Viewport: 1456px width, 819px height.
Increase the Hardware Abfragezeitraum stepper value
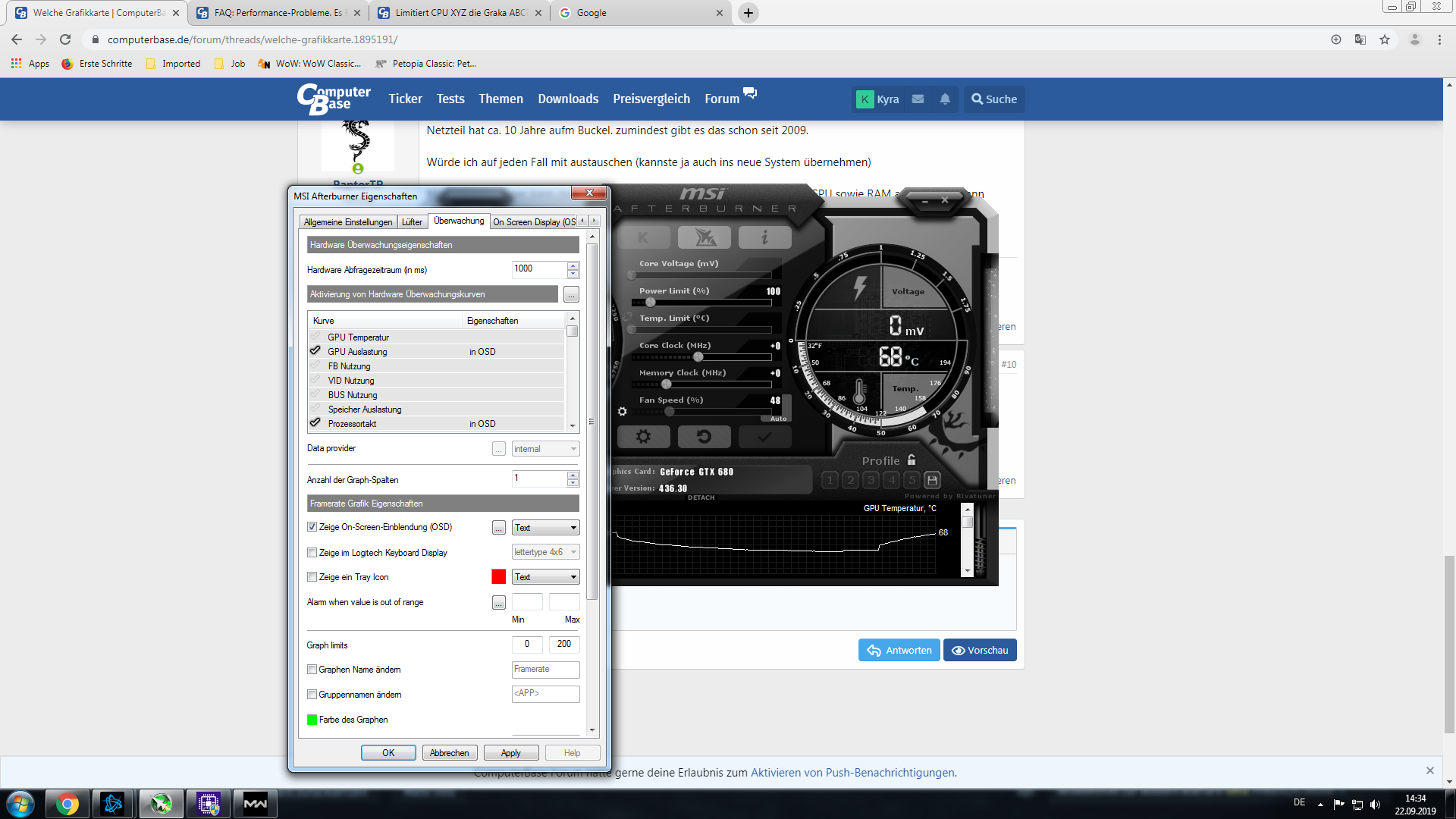click(573, 265)
